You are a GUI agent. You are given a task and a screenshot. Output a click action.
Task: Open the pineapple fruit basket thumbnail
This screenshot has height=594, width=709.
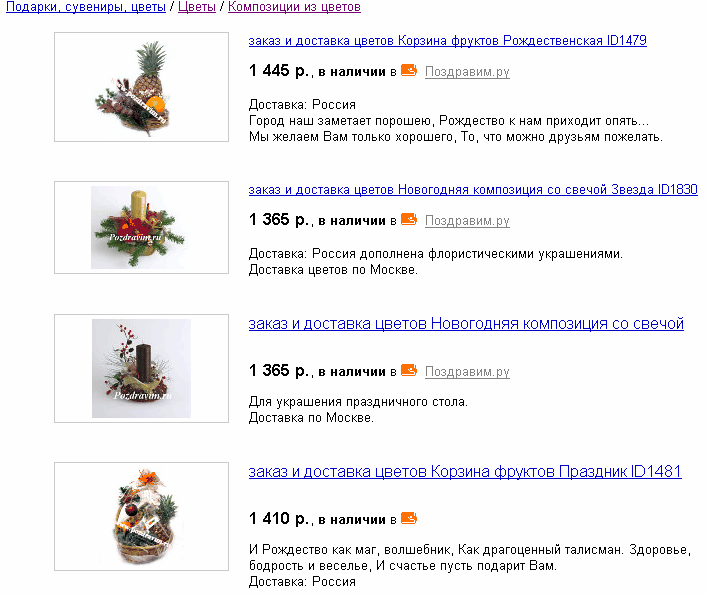[142, 87]
